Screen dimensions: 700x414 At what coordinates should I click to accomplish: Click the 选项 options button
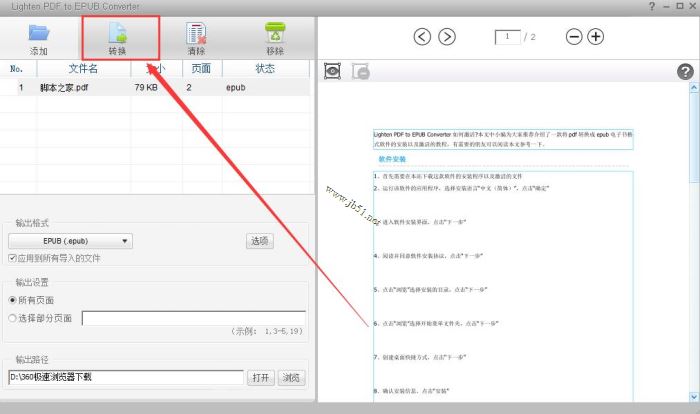point(260,241)
